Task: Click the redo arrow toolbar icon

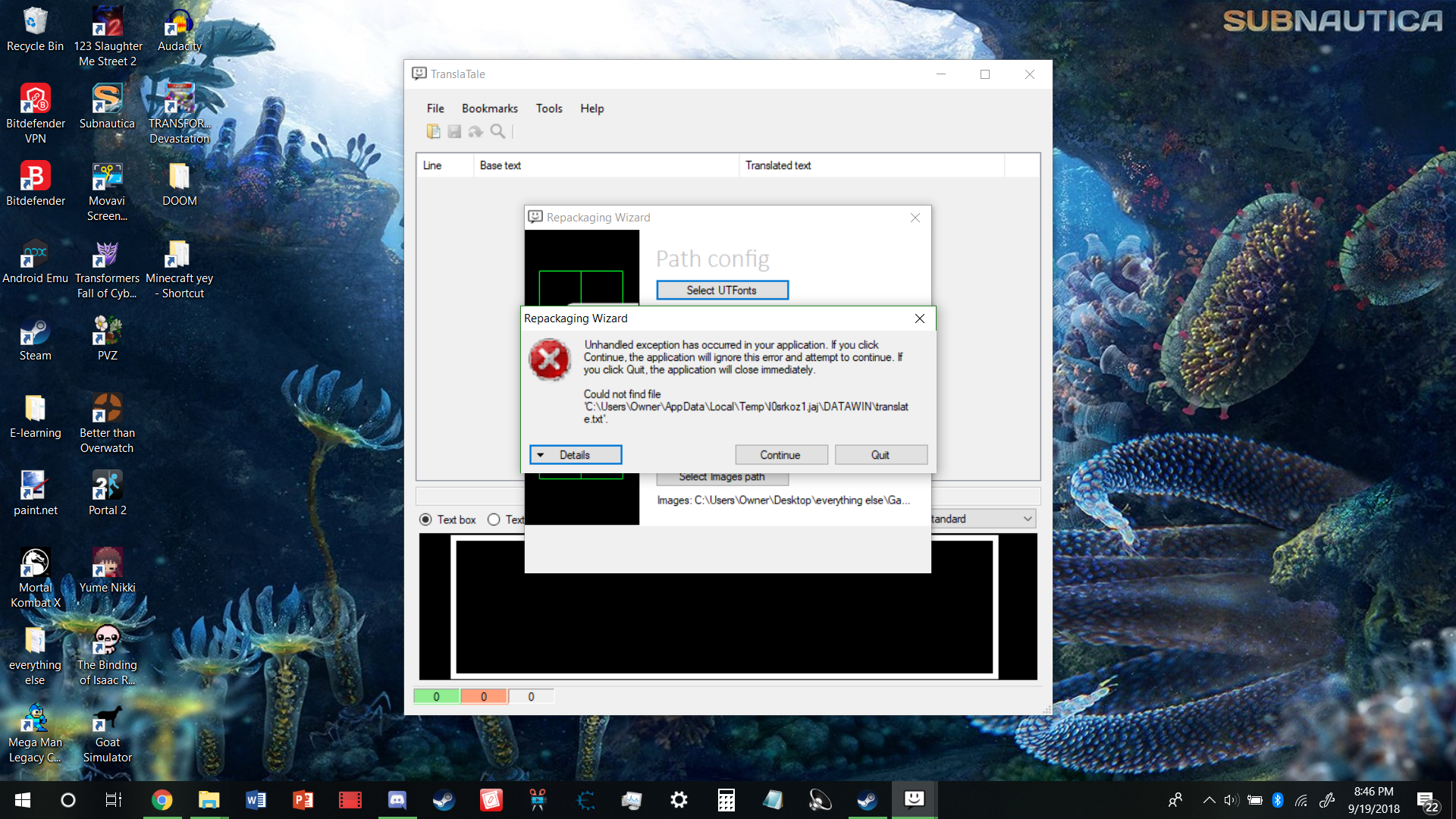Action: (475, 131)
